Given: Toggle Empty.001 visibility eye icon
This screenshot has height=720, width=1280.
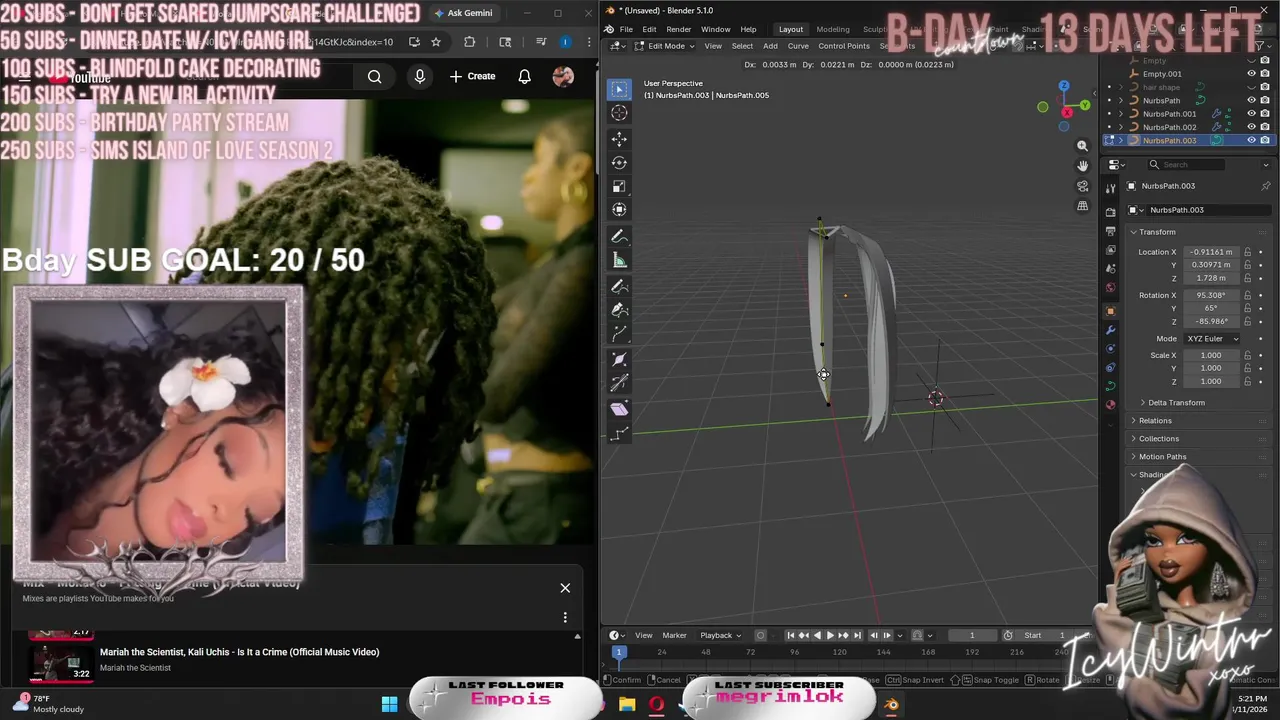Looking at the screenshot, I should click(1251, 74).
